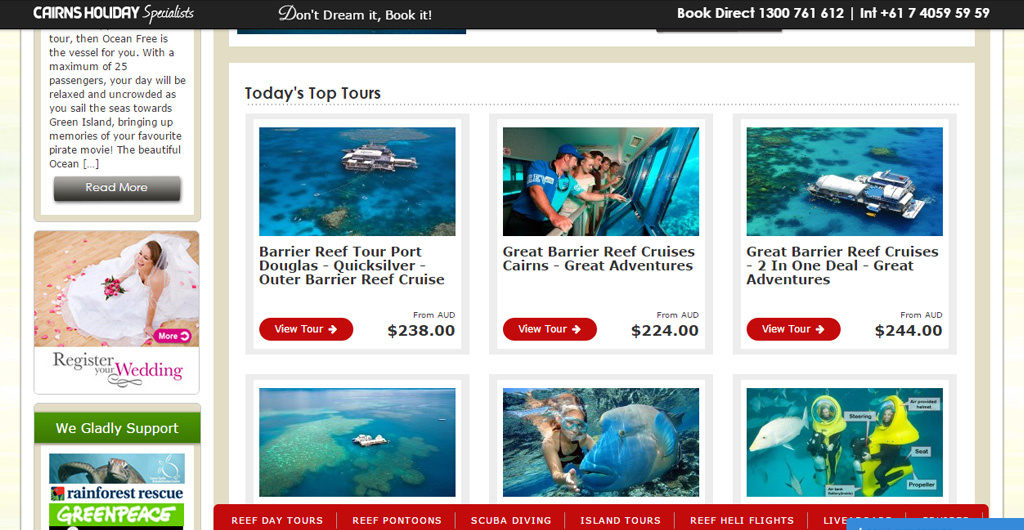View Tour for 2 In One Deal

793,329
